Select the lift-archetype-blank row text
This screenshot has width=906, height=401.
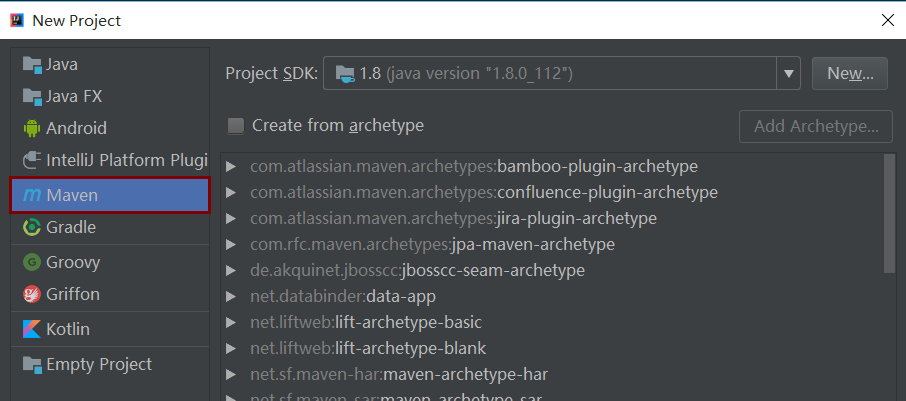[368, 348]
